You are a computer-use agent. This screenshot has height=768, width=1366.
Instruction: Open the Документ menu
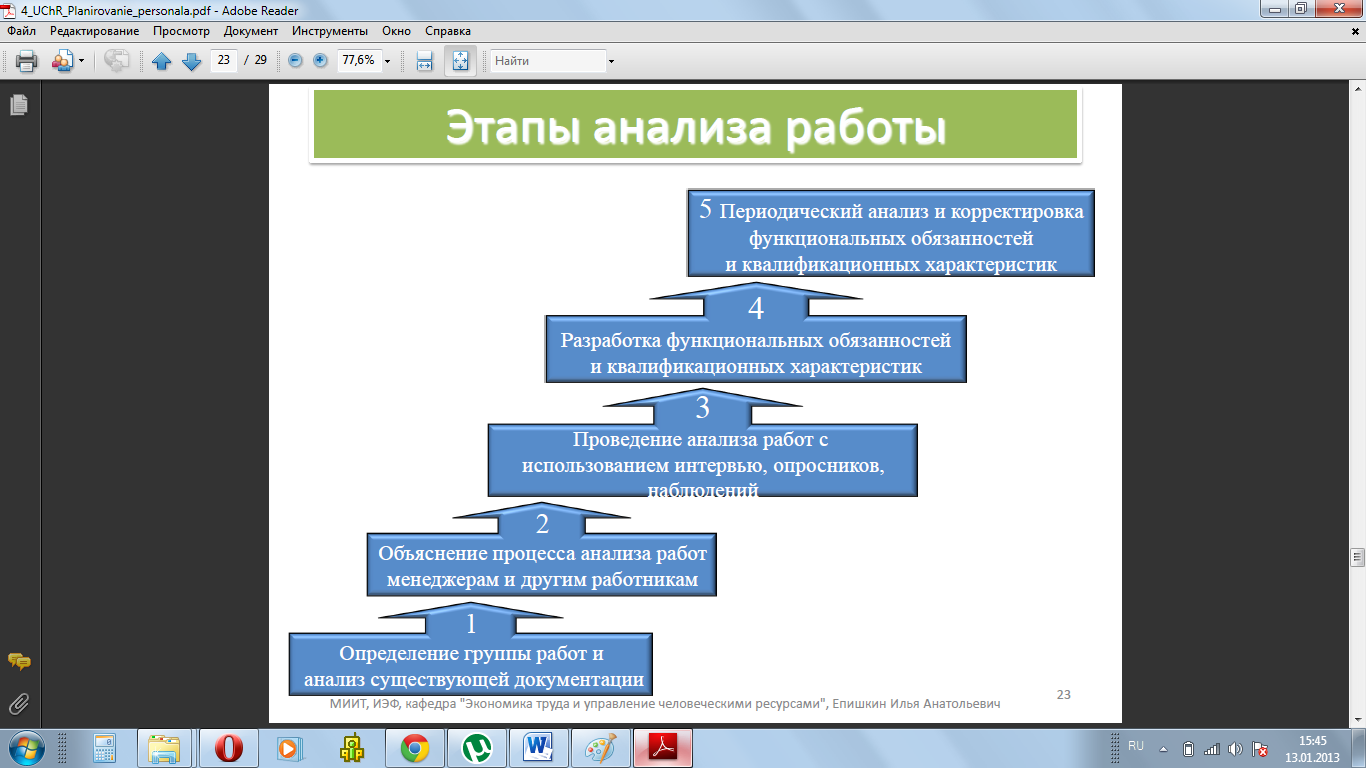click(250, 31)
